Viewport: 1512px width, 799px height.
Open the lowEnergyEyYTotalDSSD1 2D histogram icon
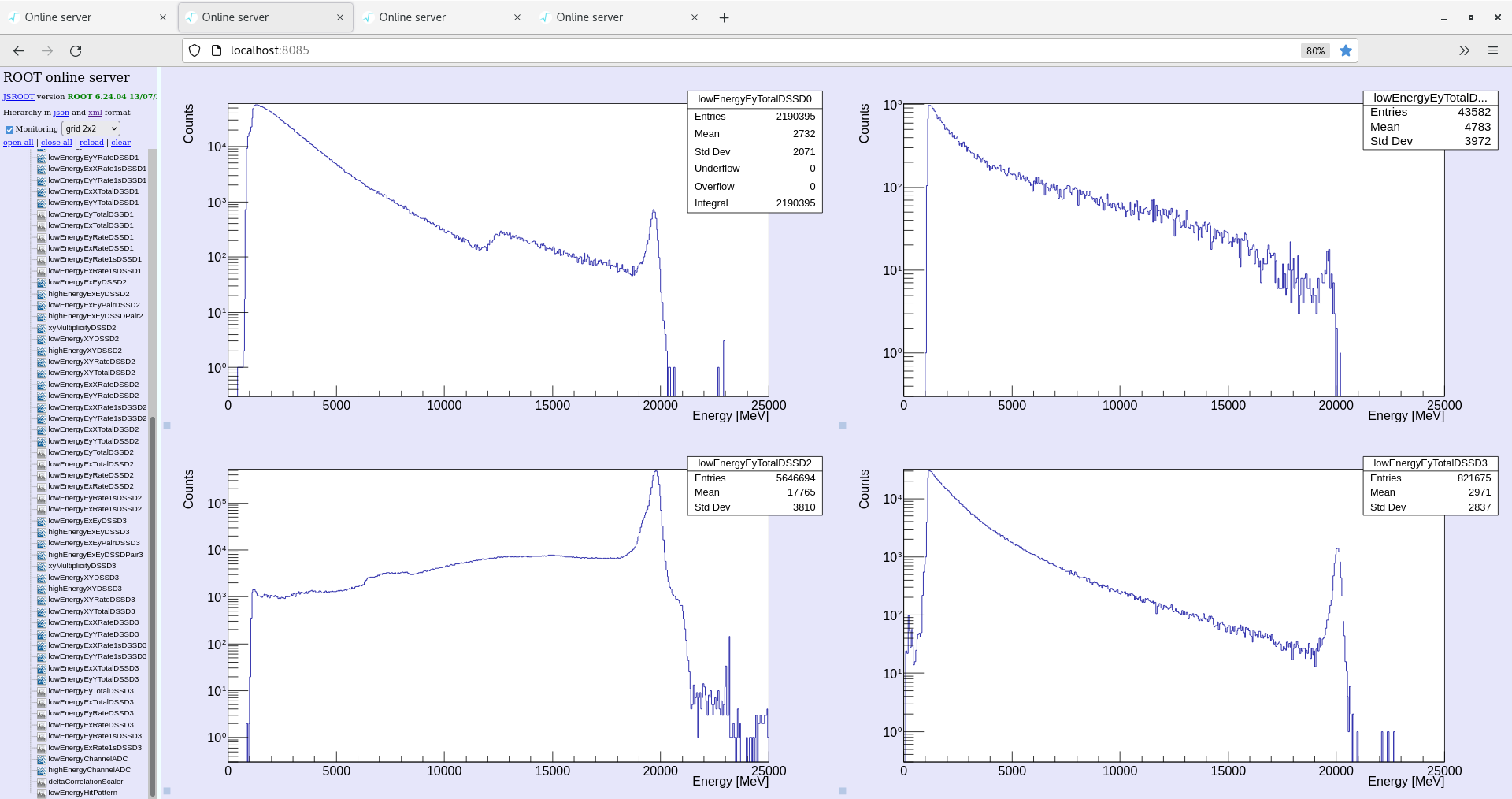click(41, 203)
